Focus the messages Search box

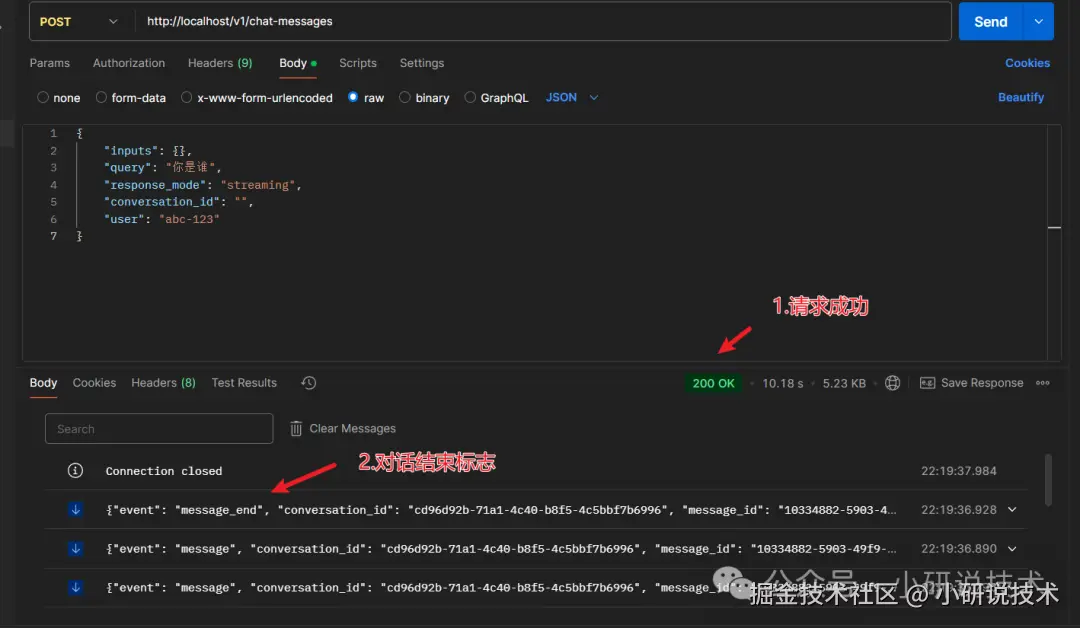(x=159, y=428)
